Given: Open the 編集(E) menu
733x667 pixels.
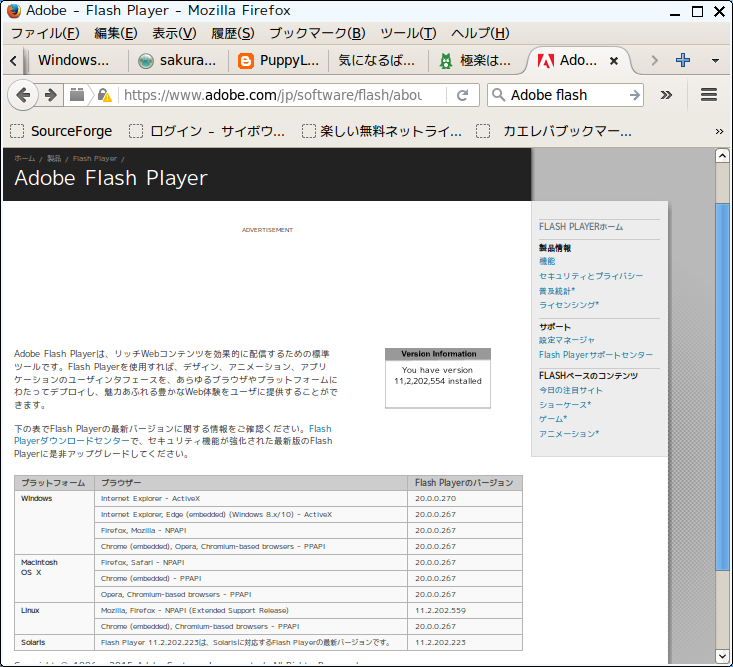Looking at the screenshot, I should pyautogui.click(x=115, y=33).
